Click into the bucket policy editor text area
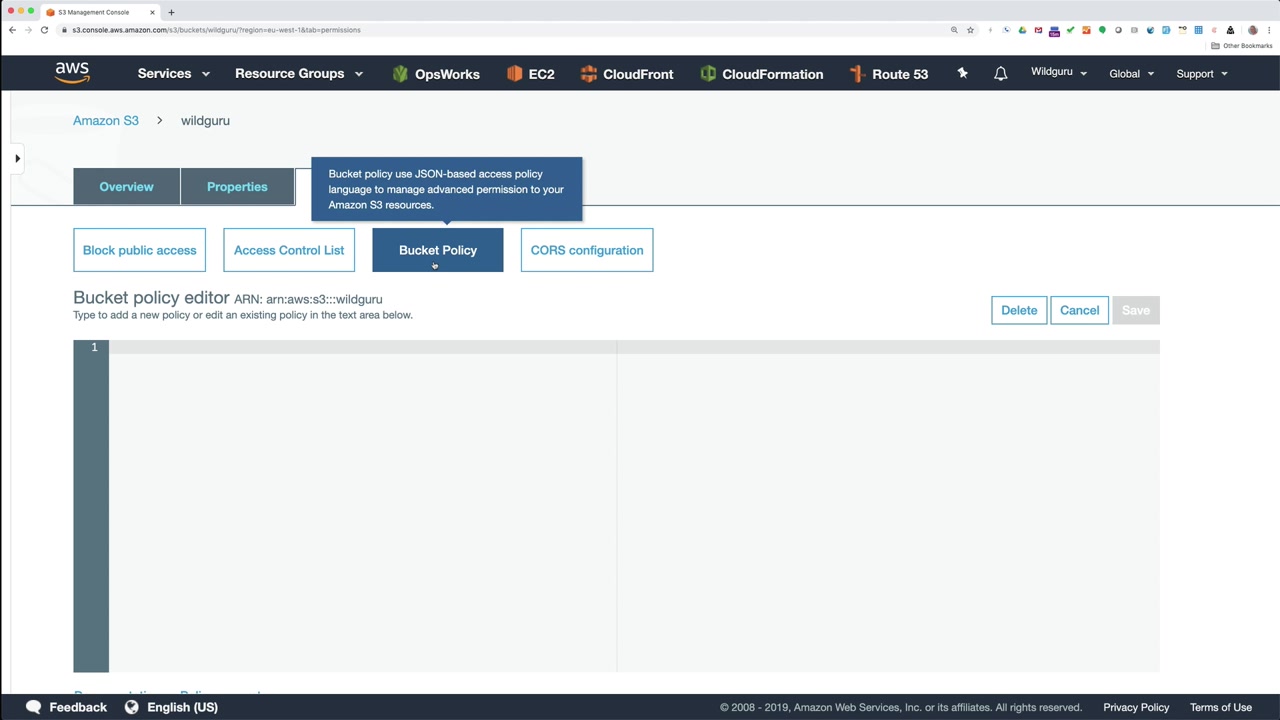 [x=634, y=506]
